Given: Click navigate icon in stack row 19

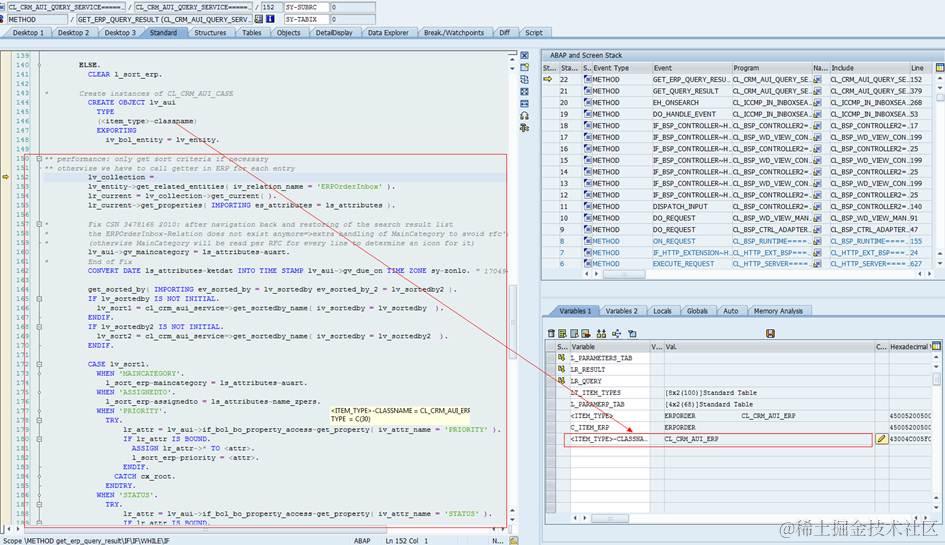Looking at the screenshot, I should pos(817,114).
